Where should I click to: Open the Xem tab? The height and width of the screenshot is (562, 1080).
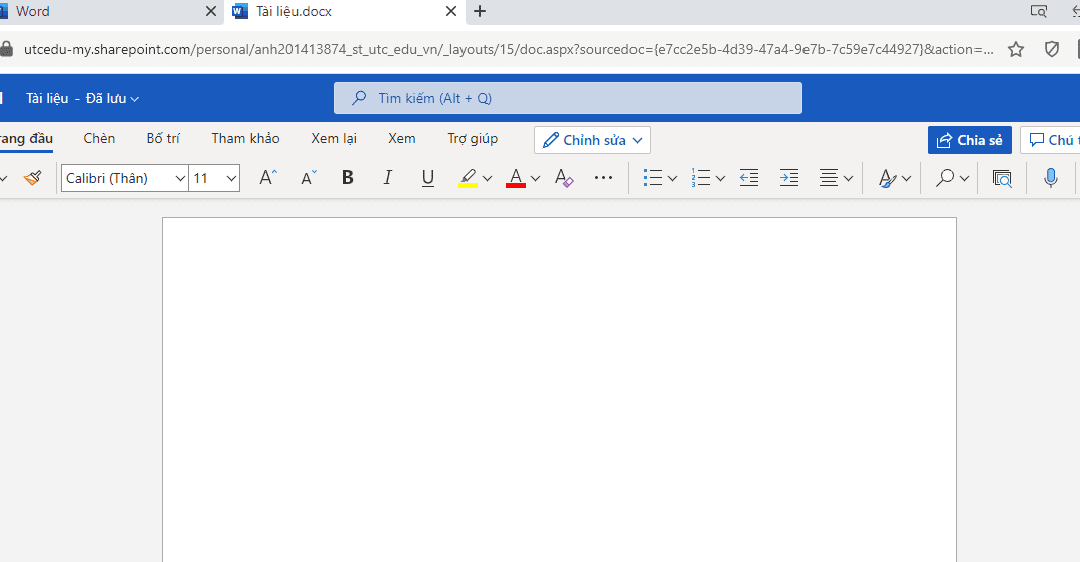click(x=402, y=138)
